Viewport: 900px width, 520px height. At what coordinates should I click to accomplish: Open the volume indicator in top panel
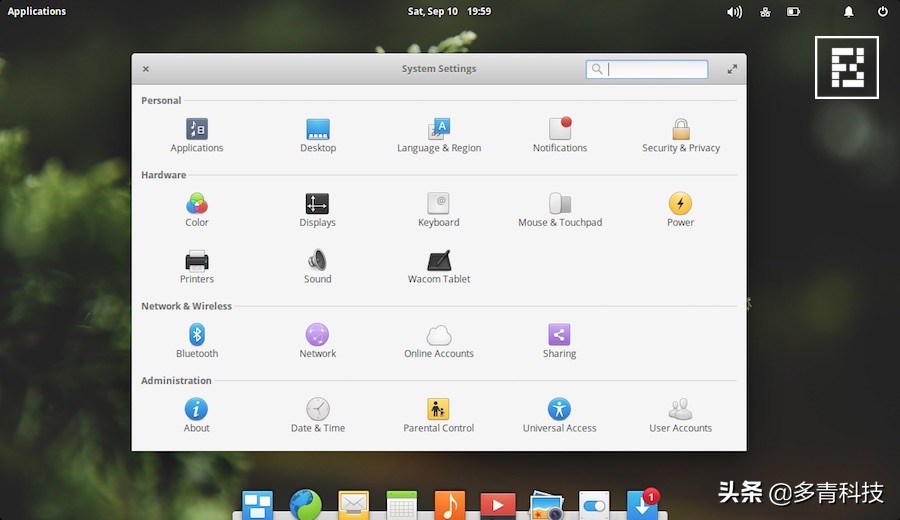[734, 12]
